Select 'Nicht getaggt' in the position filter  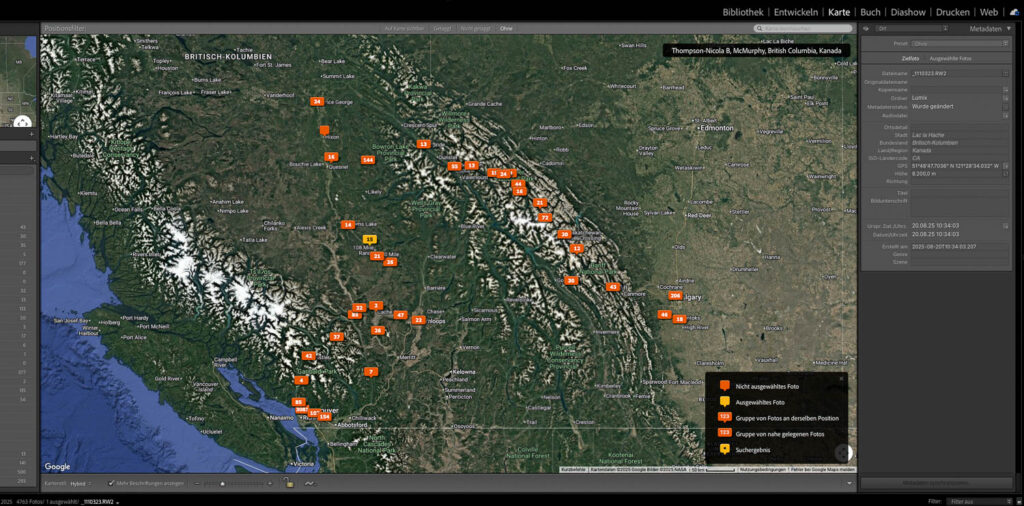coord(475,29)
